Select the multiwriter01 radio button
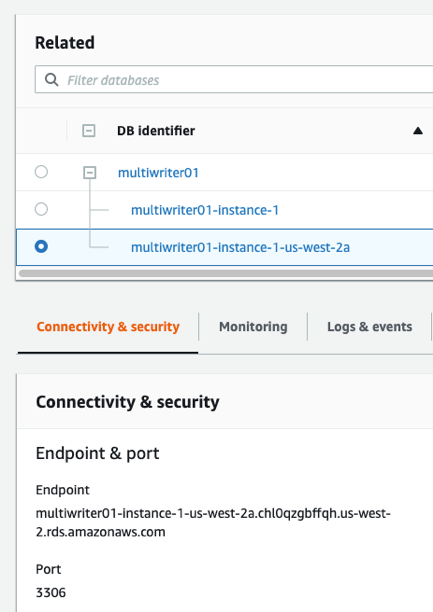Screen dimensions: 433x612 coord(41,172)
